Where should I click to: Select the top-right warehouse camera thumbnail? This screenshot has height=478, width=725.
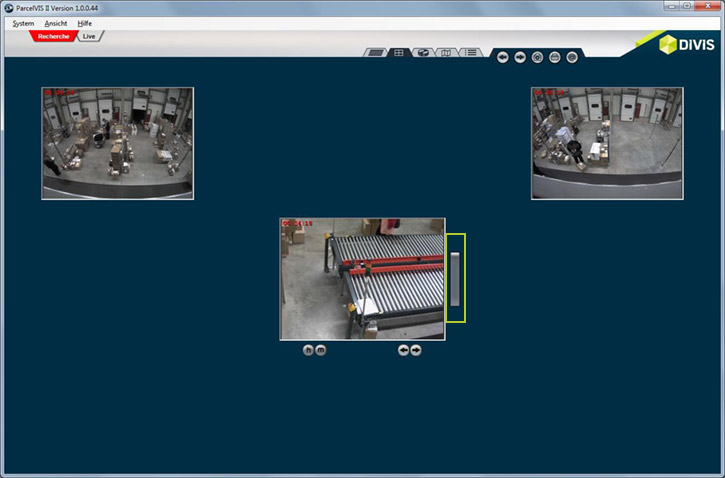[x=607, y=143]
